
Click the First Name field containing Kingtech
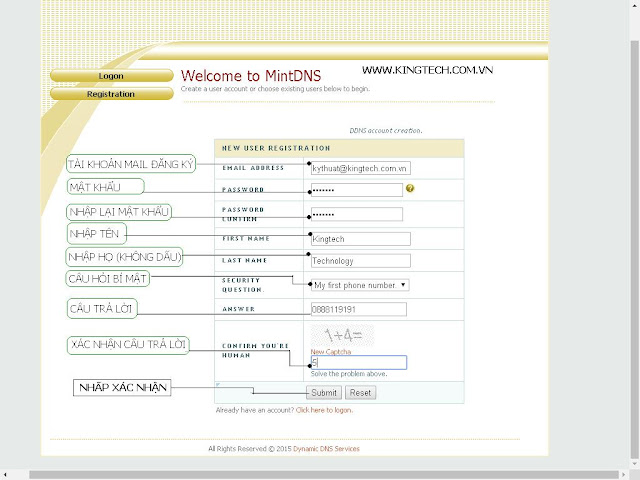[360, 239]
